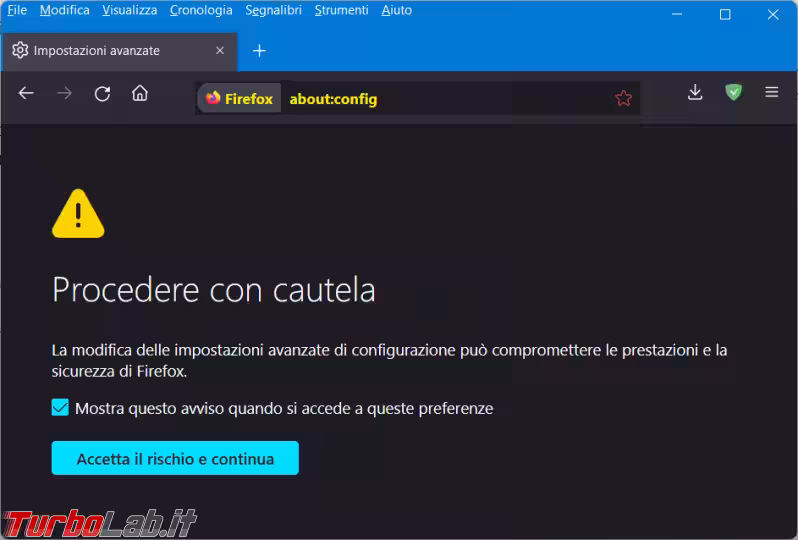Viewport: 798px width, 540px height.
Task: Open the home page icon
Action: coord(140,93)
